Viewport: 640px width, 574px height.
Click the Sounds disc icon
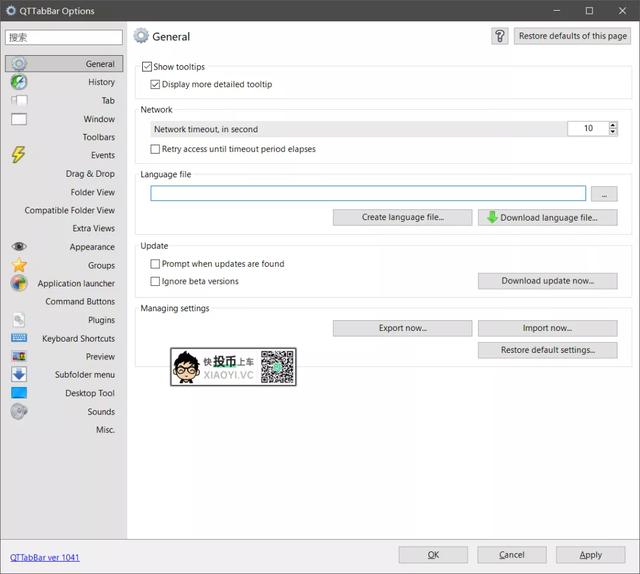(19, 411)
